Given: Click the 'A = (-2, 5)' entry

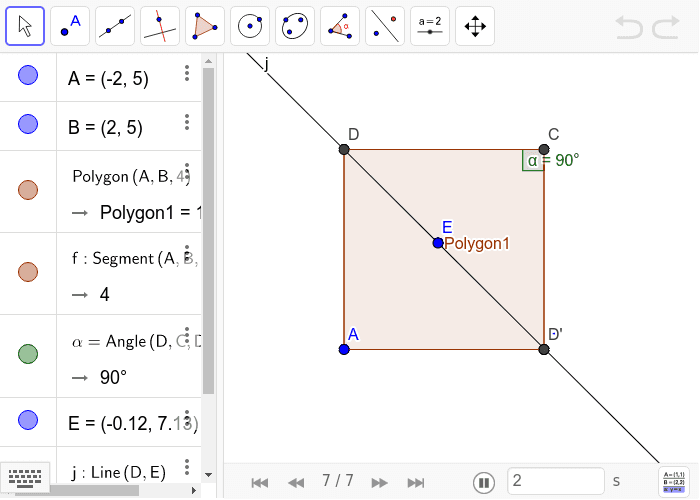Looking at the screenshot, I should tap(108, 79).
